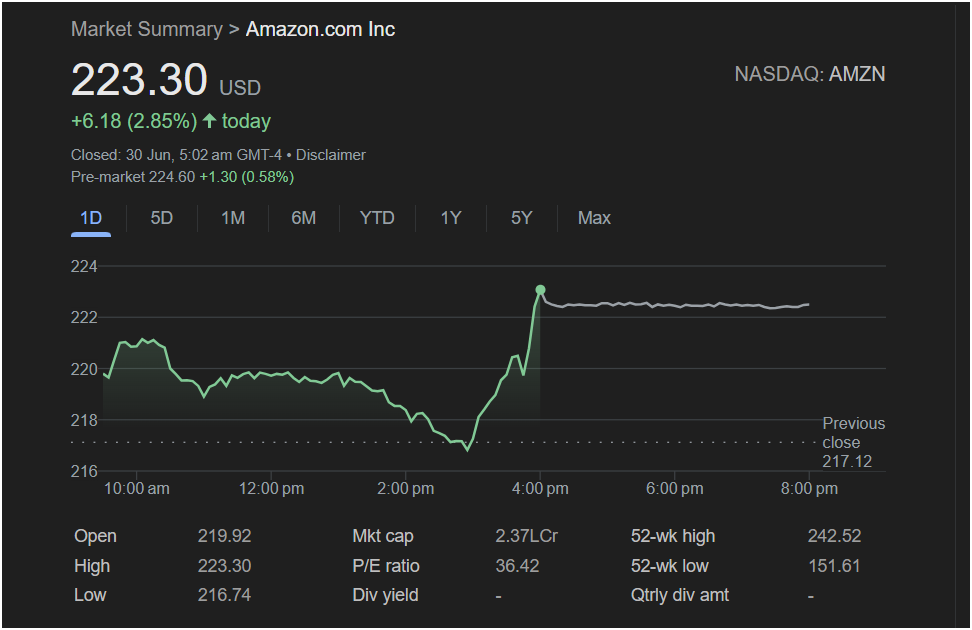Show the 6M price history tab
Screen dimensions: 972x630
click(x=304, y=218)
